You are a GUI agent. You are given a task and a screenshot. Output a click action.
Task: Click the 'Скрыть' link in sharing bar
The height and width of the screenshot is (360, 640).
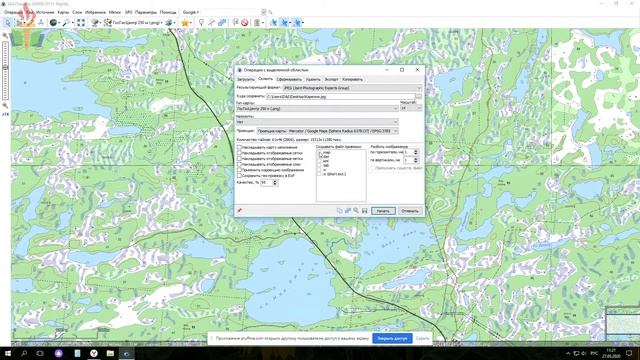pyautogui.click(x=422, y=338)
